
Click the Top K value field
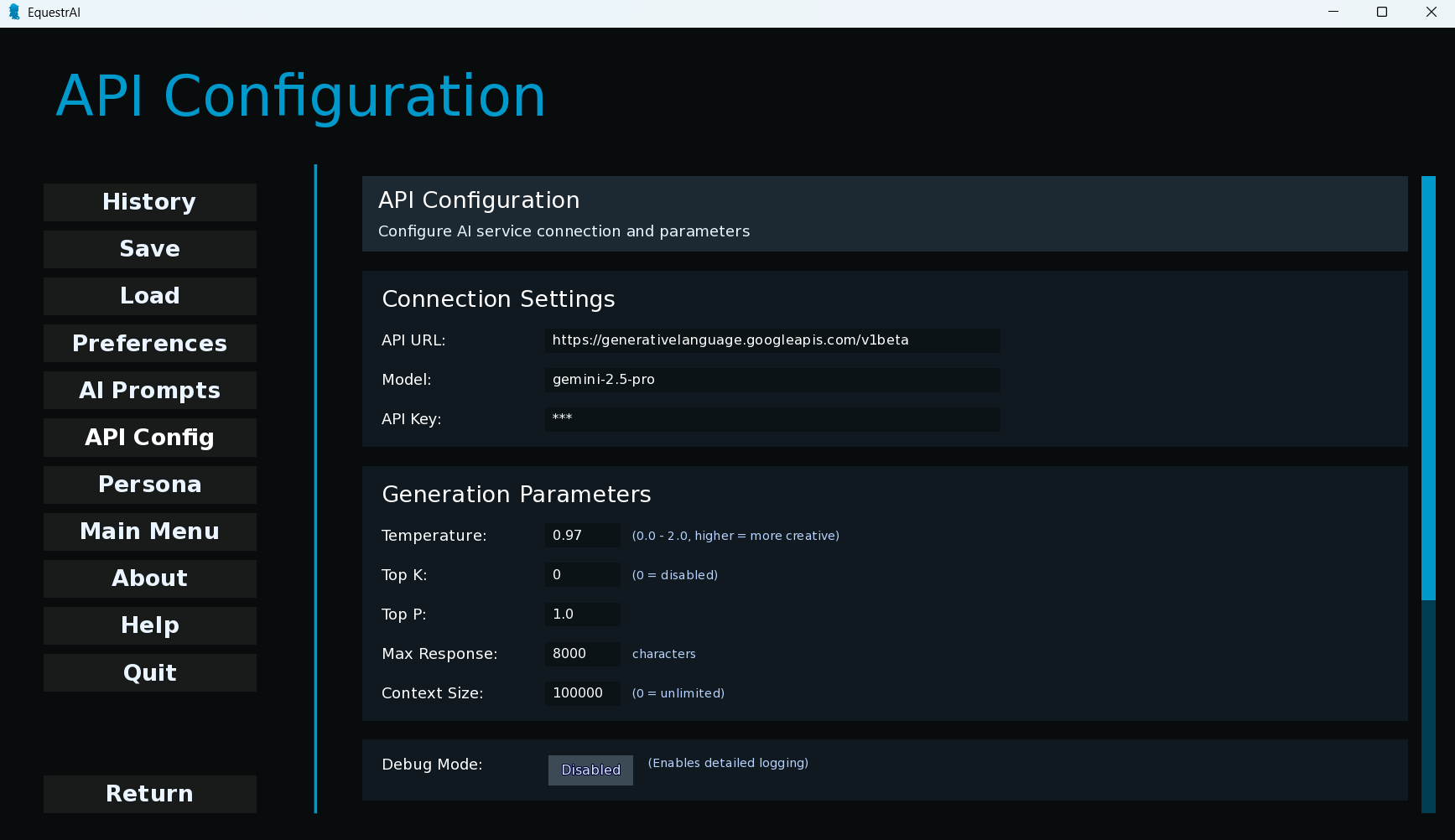(x=583, y=575)
